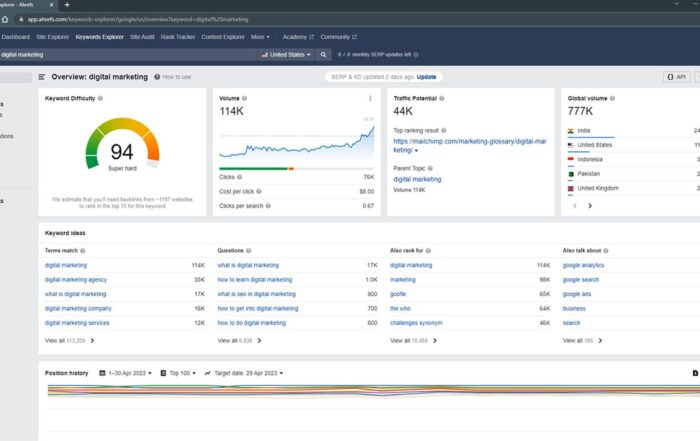
Task: Open challenges synonym keyword link
Action: pos(416,323)
